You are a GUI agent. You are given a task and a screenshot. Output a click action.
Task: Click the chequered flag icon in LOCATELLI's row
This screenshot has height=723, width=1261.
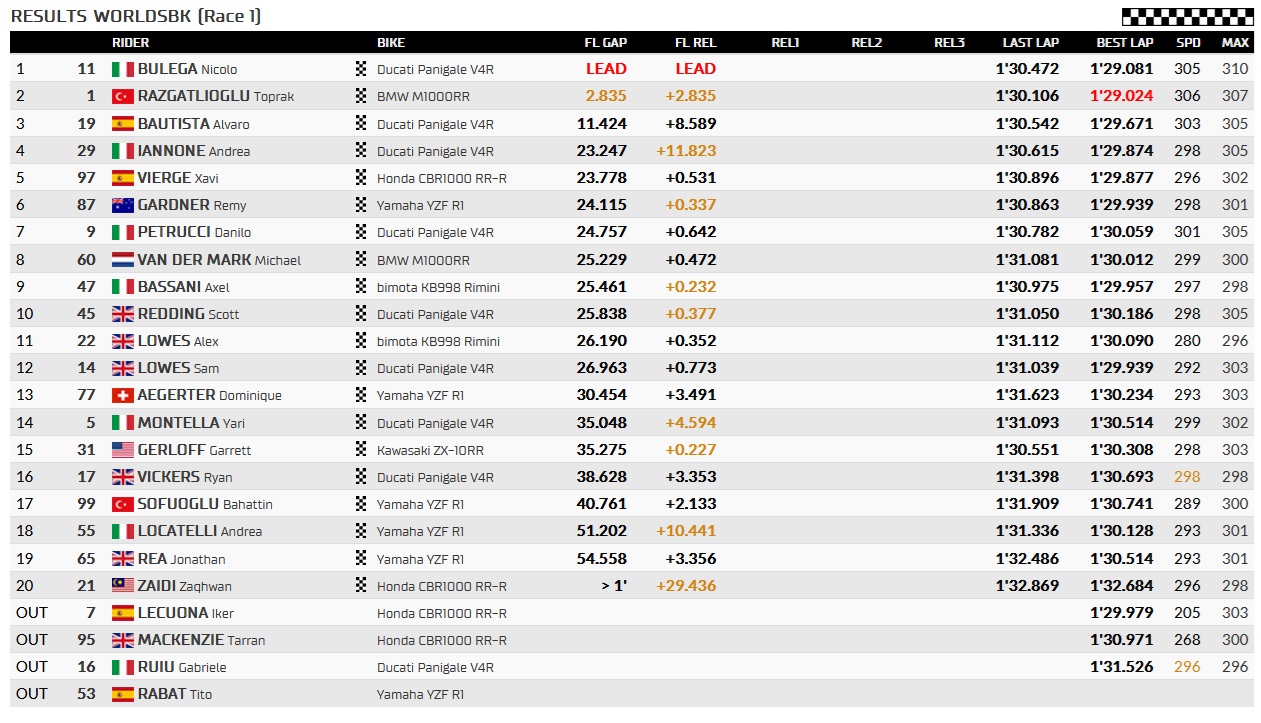[x=361, y=531]
